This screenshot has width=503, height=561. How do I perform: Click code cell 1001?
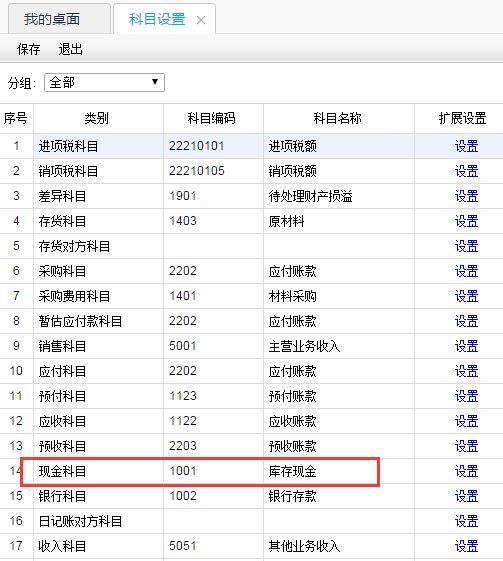pyautogui.click(x=213, y=471)
